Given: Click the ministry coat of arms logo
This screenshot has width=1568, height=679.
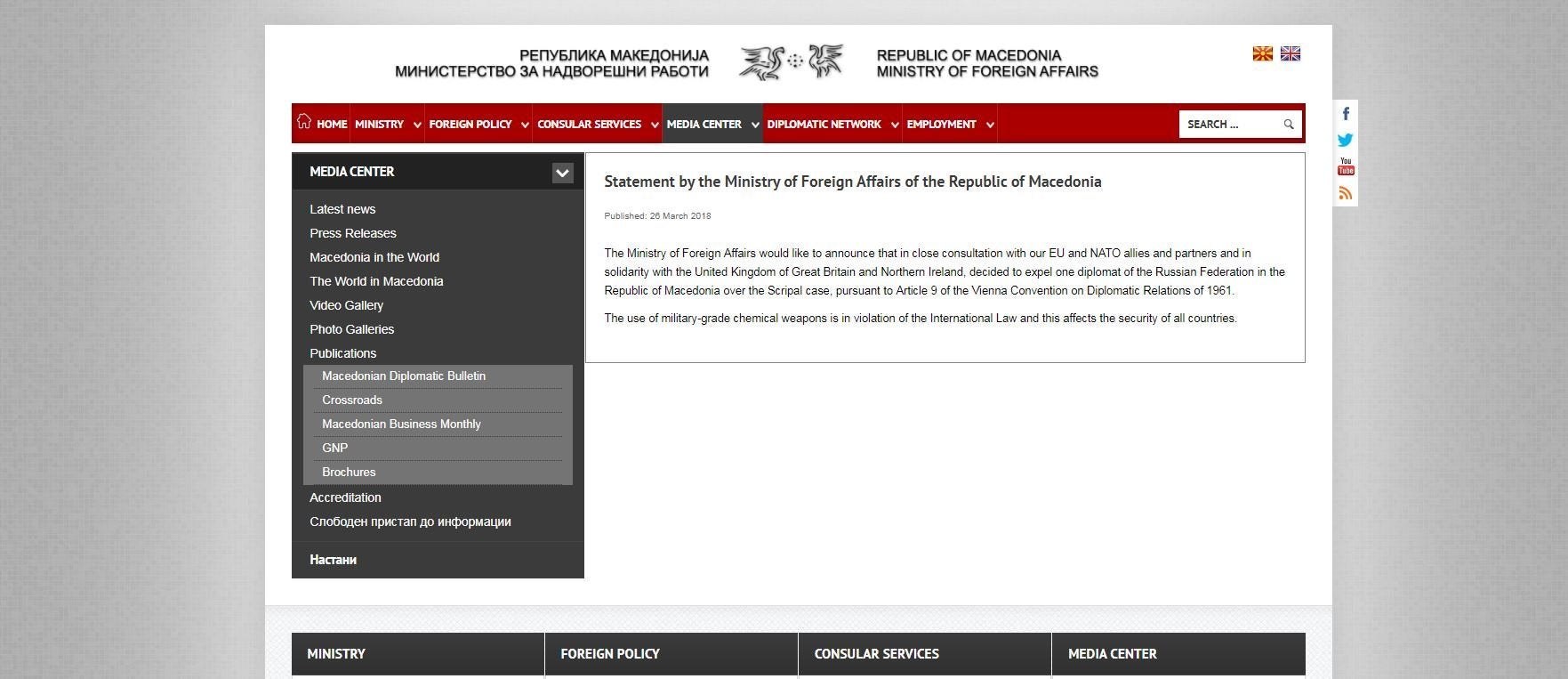Looking at the screenshot, I should point(792,62).
